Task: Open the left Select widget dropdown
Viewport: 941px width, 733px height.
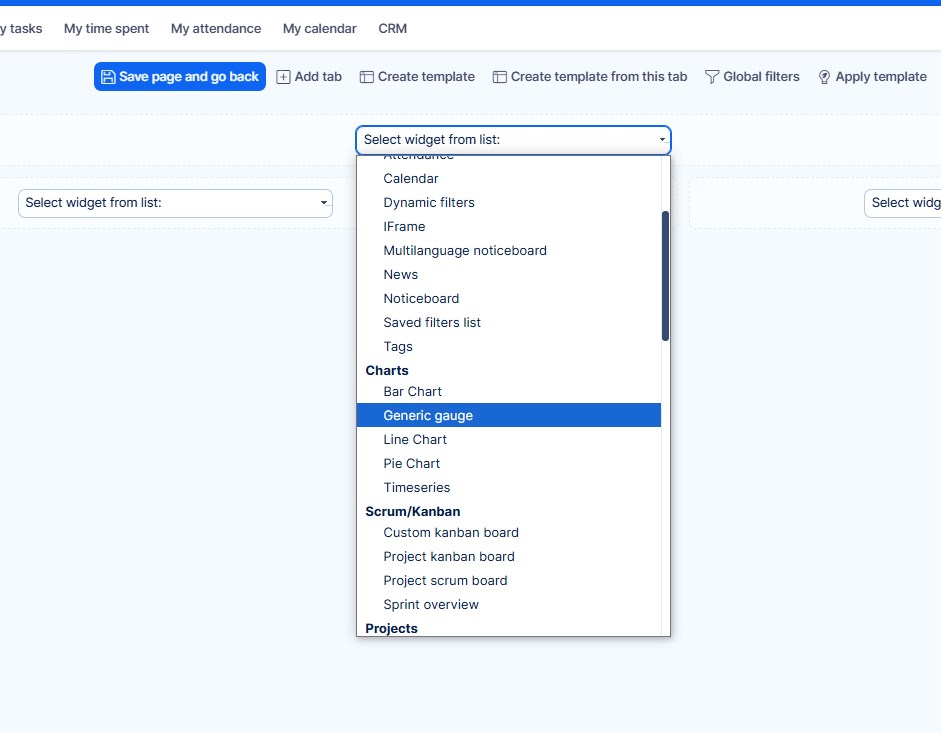Action: (x=175, y=203)
